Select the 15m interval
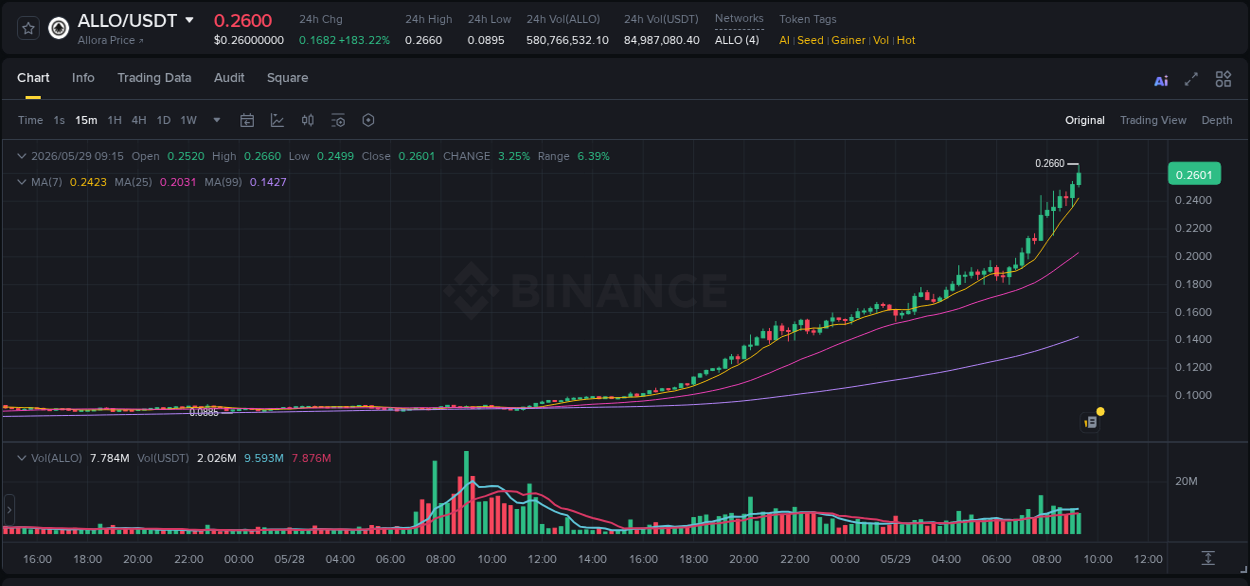1250x586 pixels. 86,120
